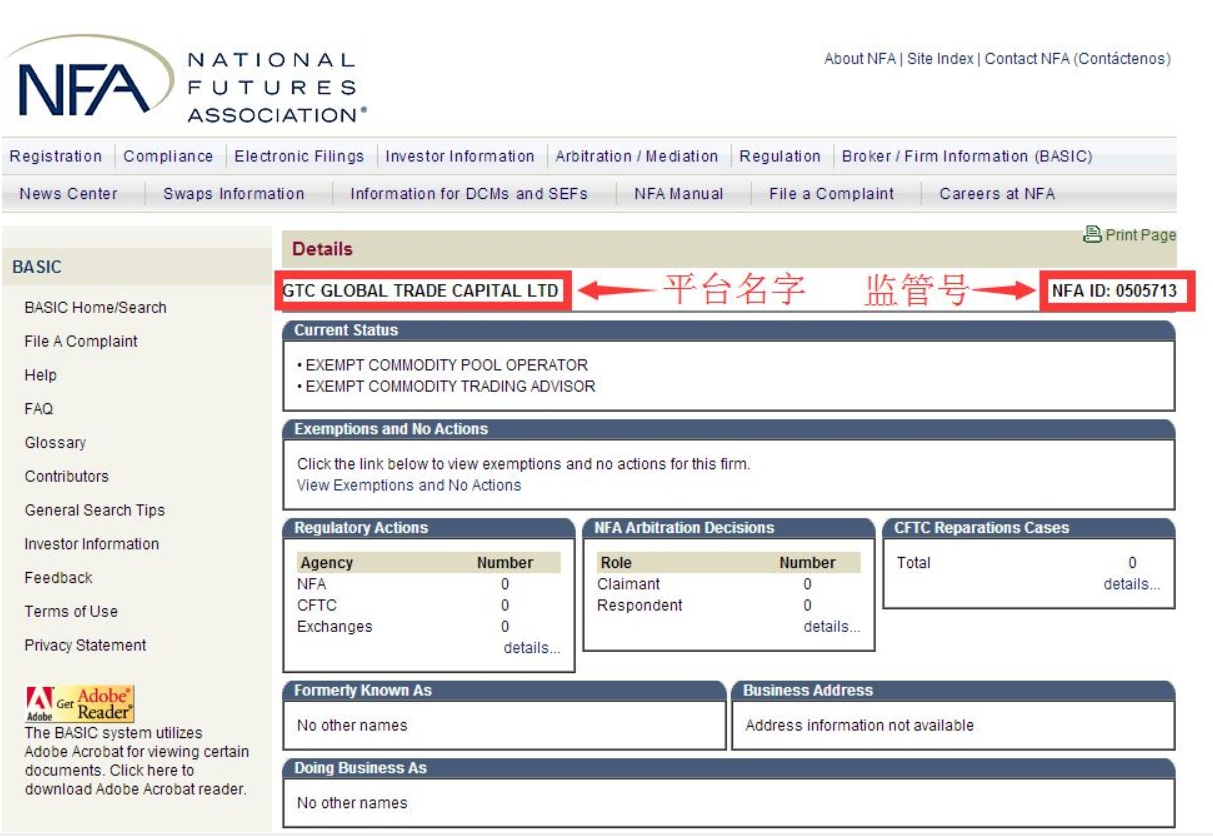Open the Regulation menu
The height and width of the screenshot is (836, 1213).
coord(780,156)
